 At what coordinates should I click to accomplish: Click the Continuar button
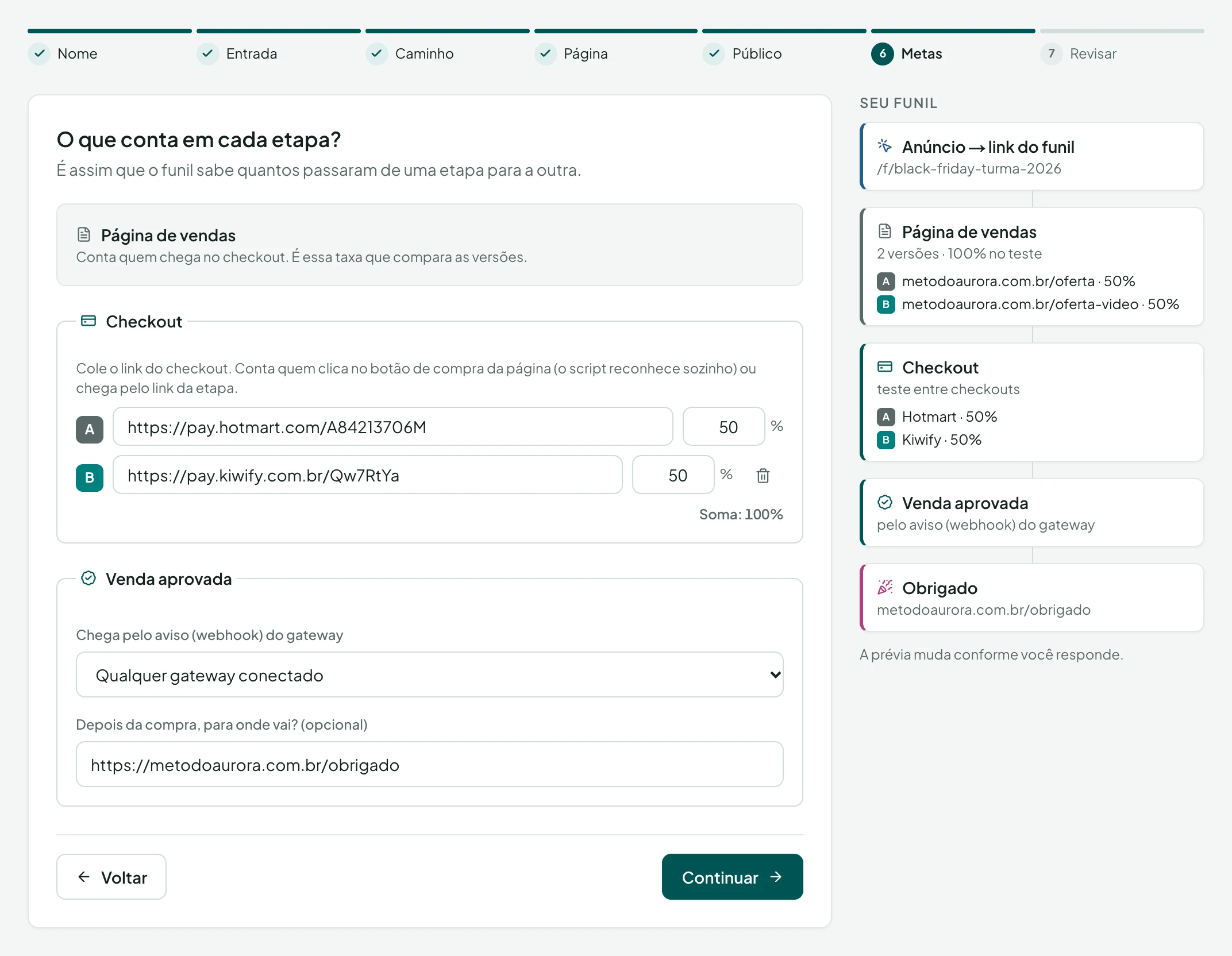coord(732,877)
